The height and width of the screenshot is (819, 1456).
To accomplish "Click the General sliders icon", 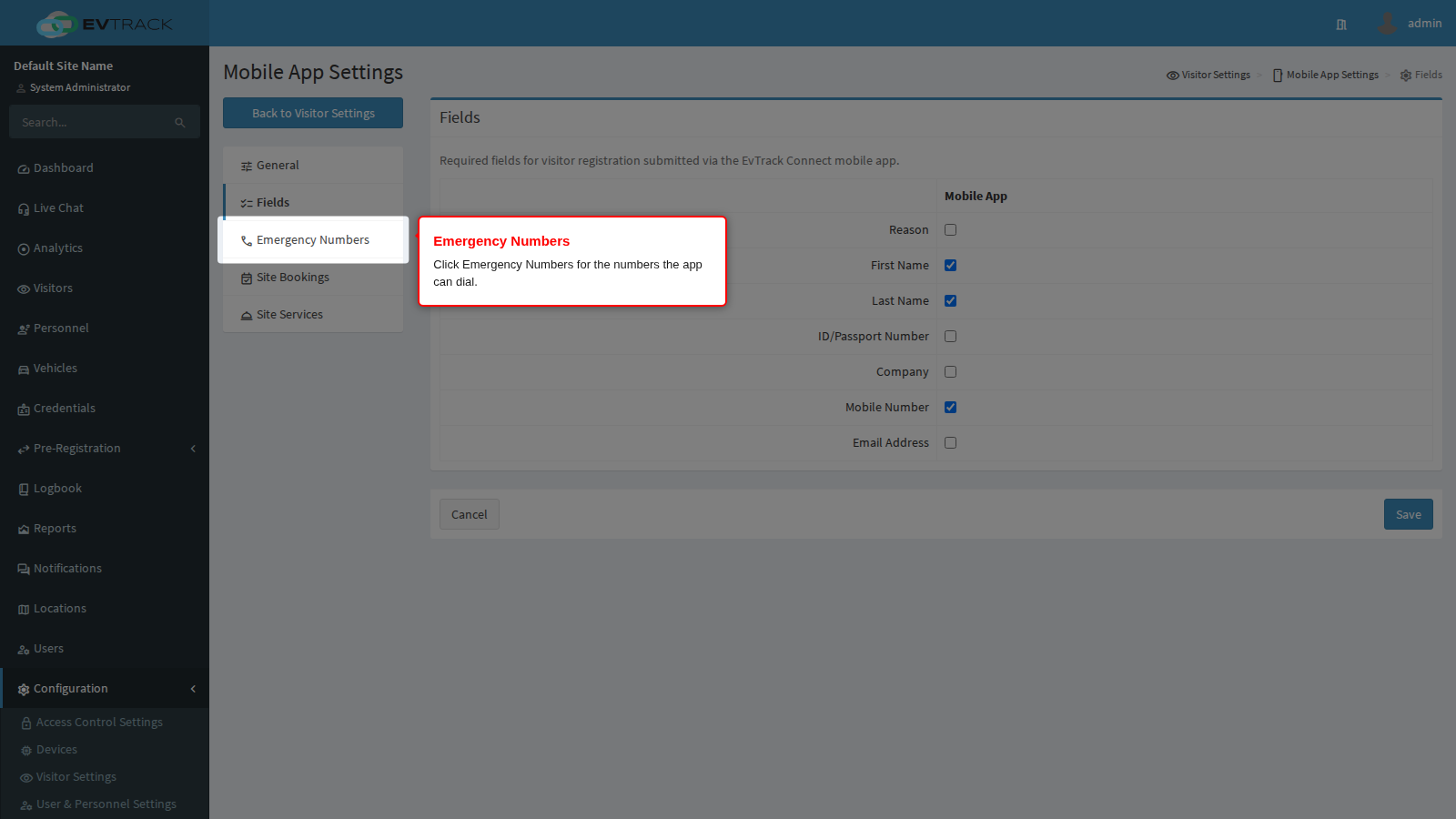I will click(247, 167).
